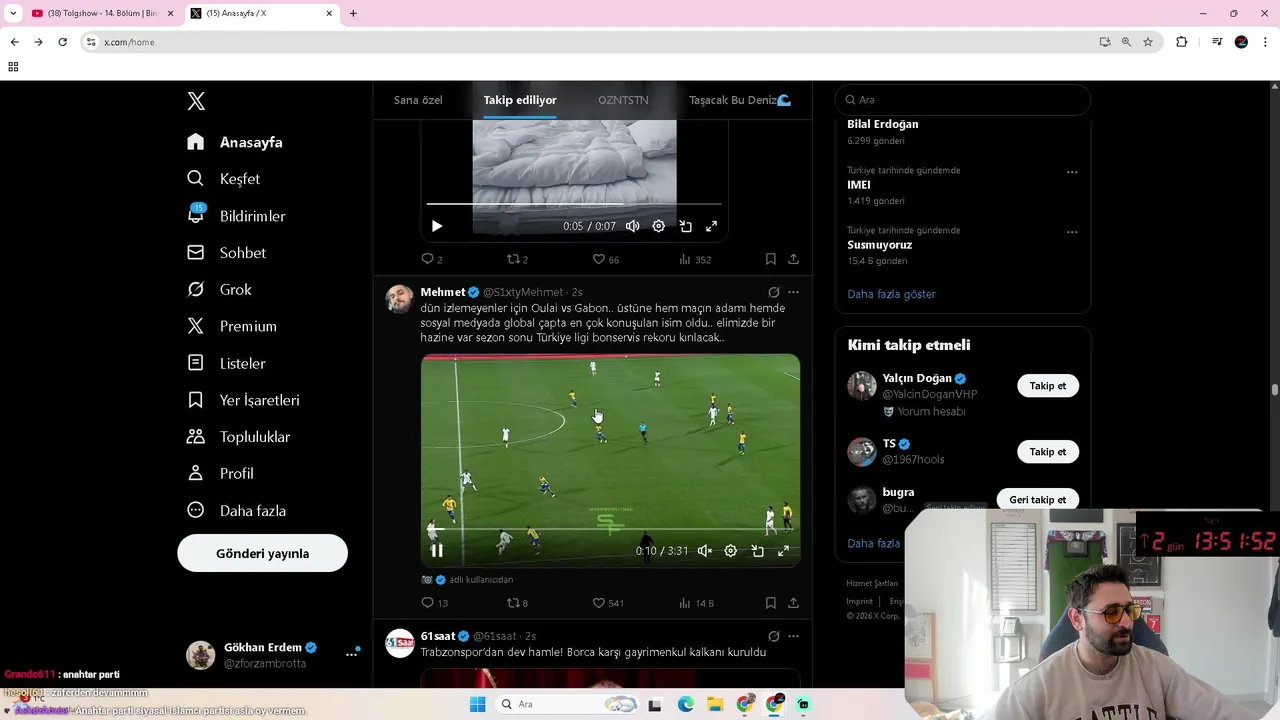The height and width of the screenshot is (720, 1280).
Task: Open Premium page
Action: coord(232,326)
